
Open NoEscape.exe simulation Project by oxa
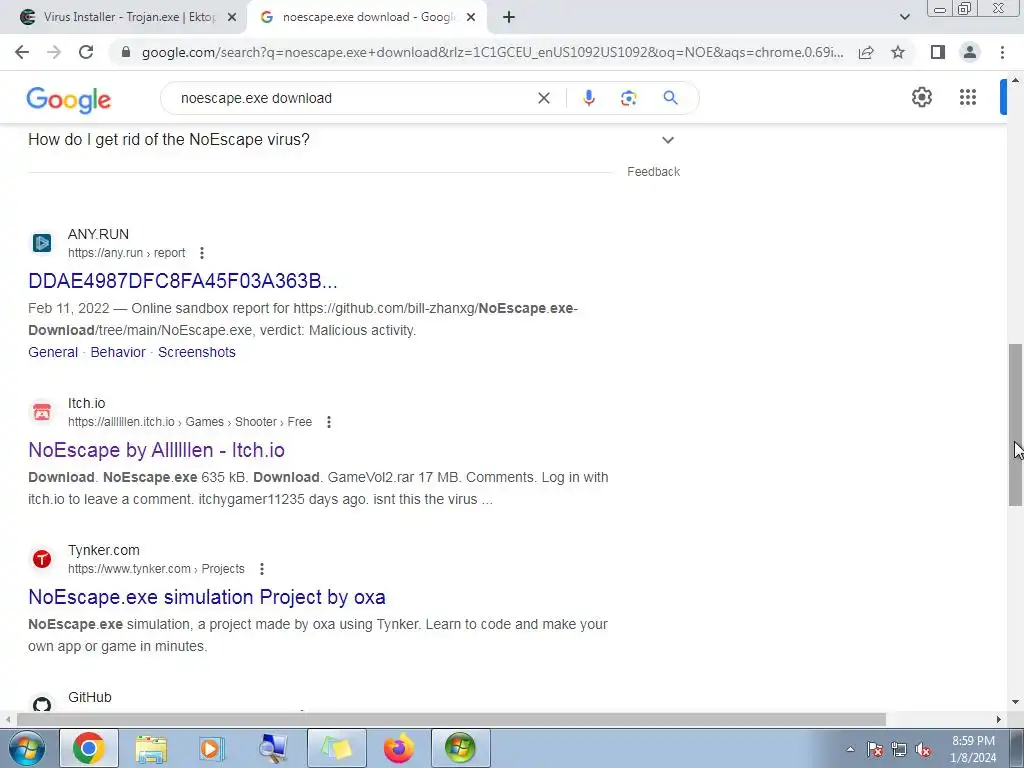click(x=207, y=597)
